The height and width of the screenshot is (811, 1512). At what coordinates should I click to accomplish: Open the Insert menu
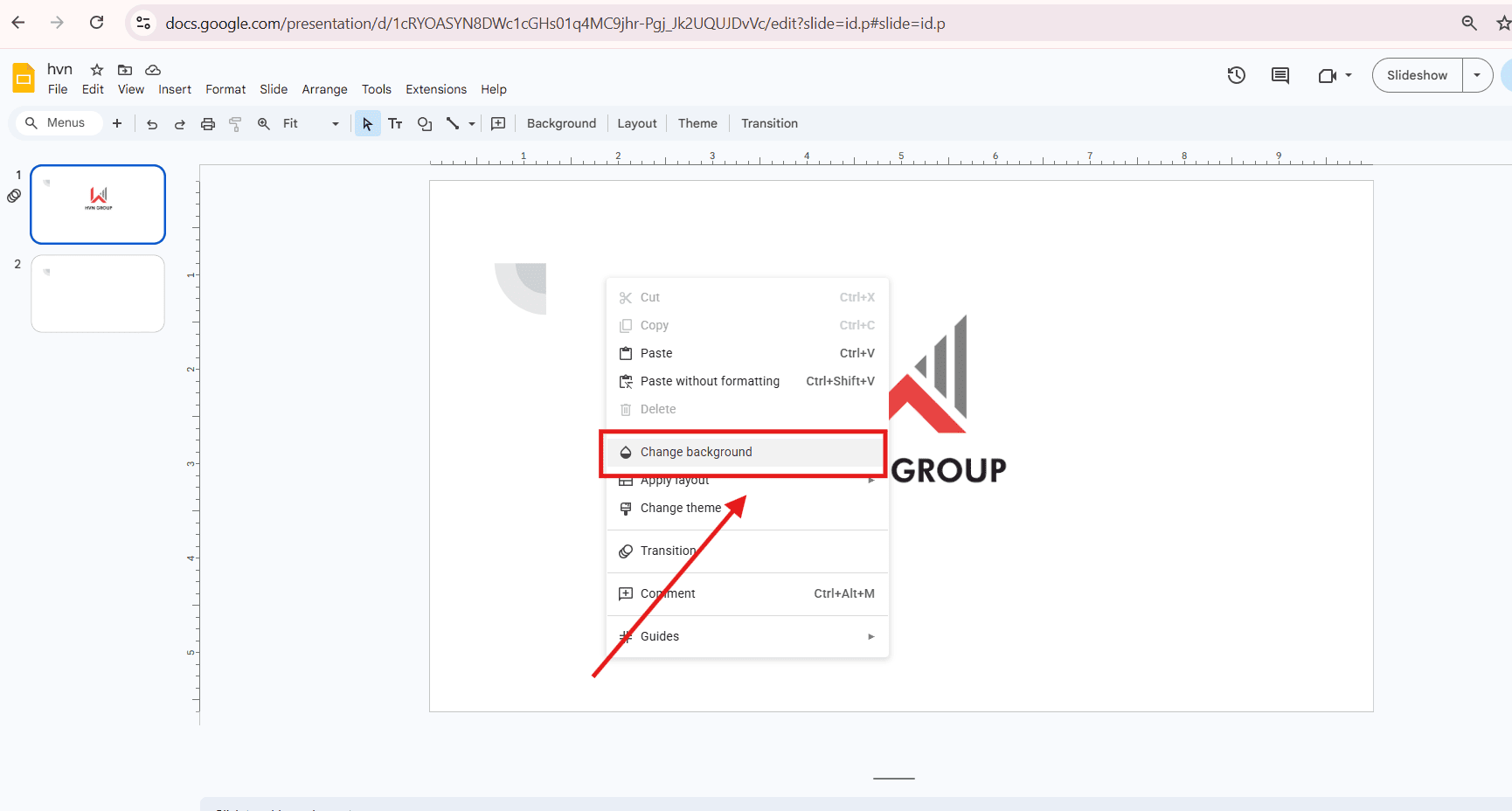(x=175, y=89)
